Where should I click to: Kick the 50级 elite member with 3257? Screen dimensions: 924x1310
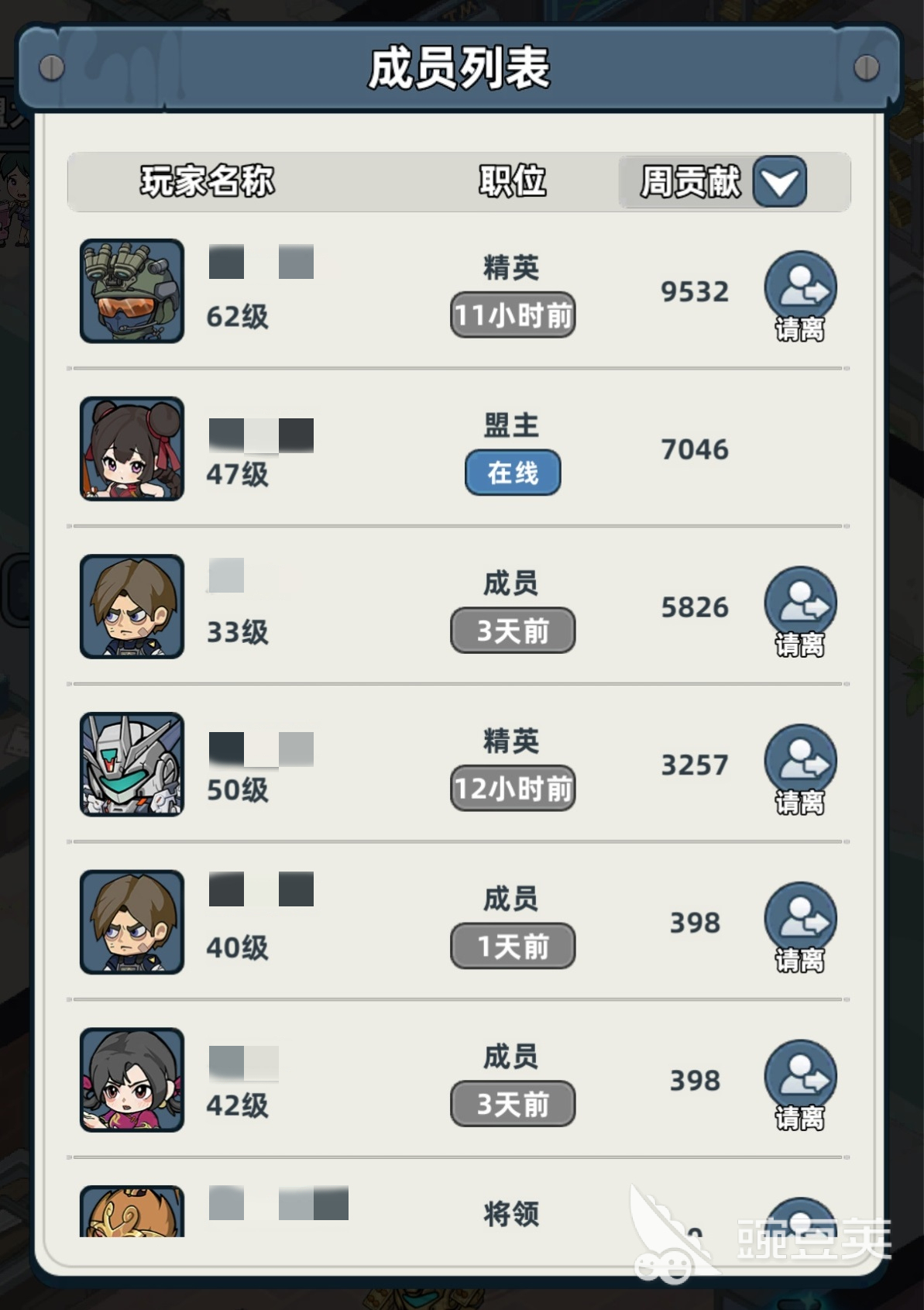800,769
